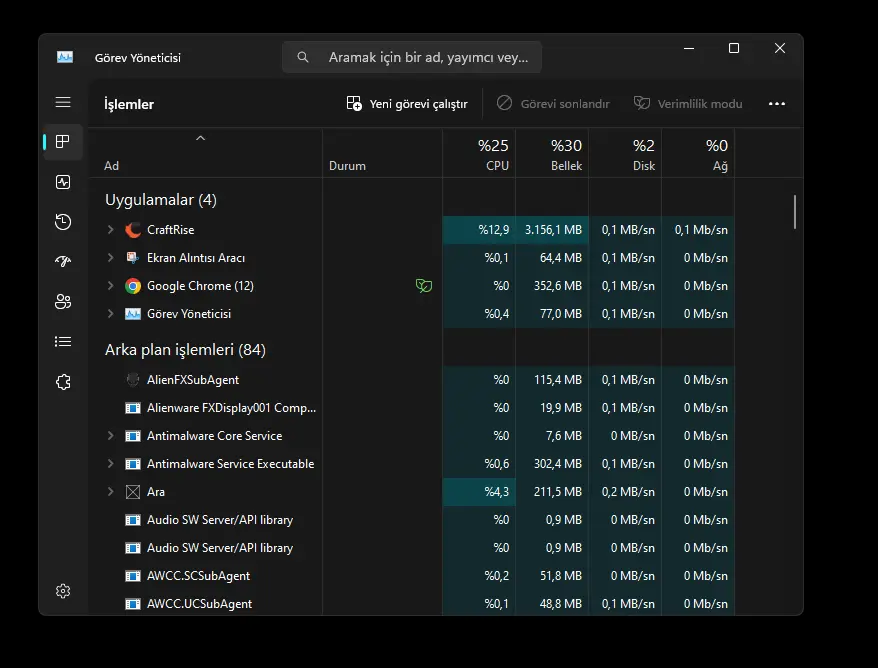This screenshot has height=668, width=878.
Task: Click the Görev Yöneticisi row icon
Action: (133, 314)
